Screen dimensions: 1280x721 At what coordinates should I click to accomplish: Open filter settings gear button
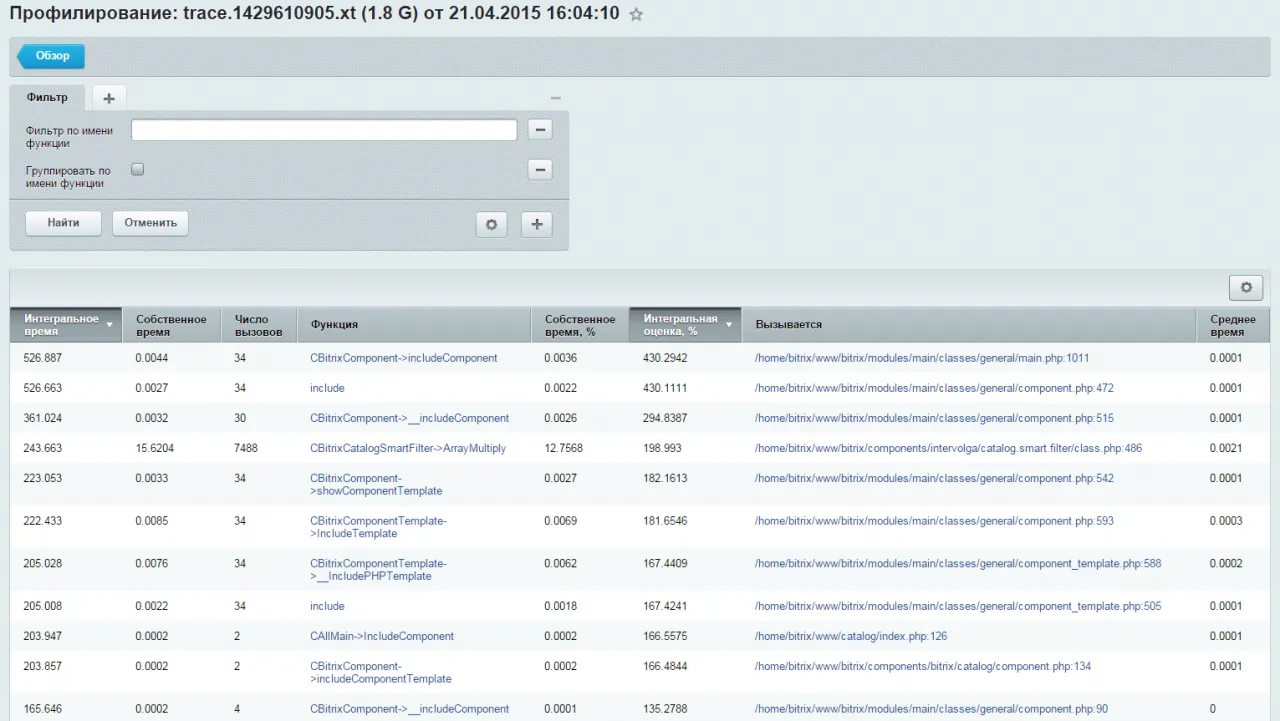click(x=491, y=225)
